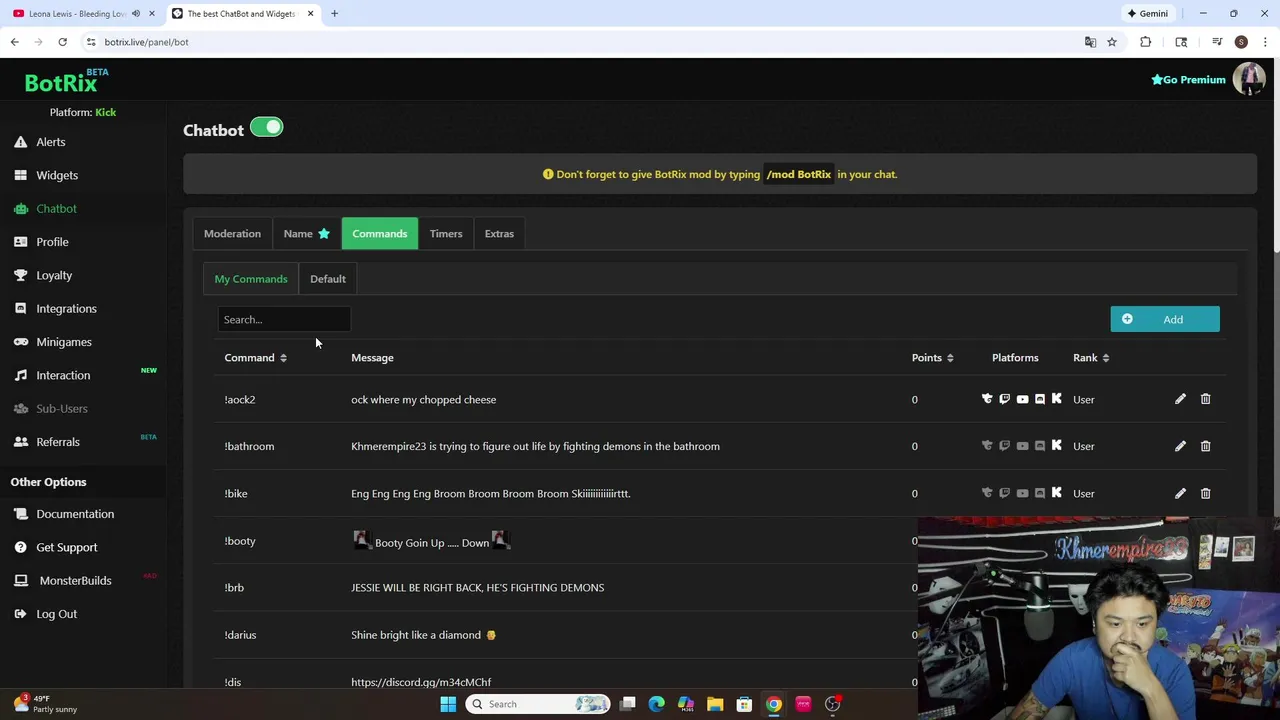Switch to the Leona Lewis YouTube tab
Image resolution: width=1280 pixels, height=720 pixels.
point(77,13)
